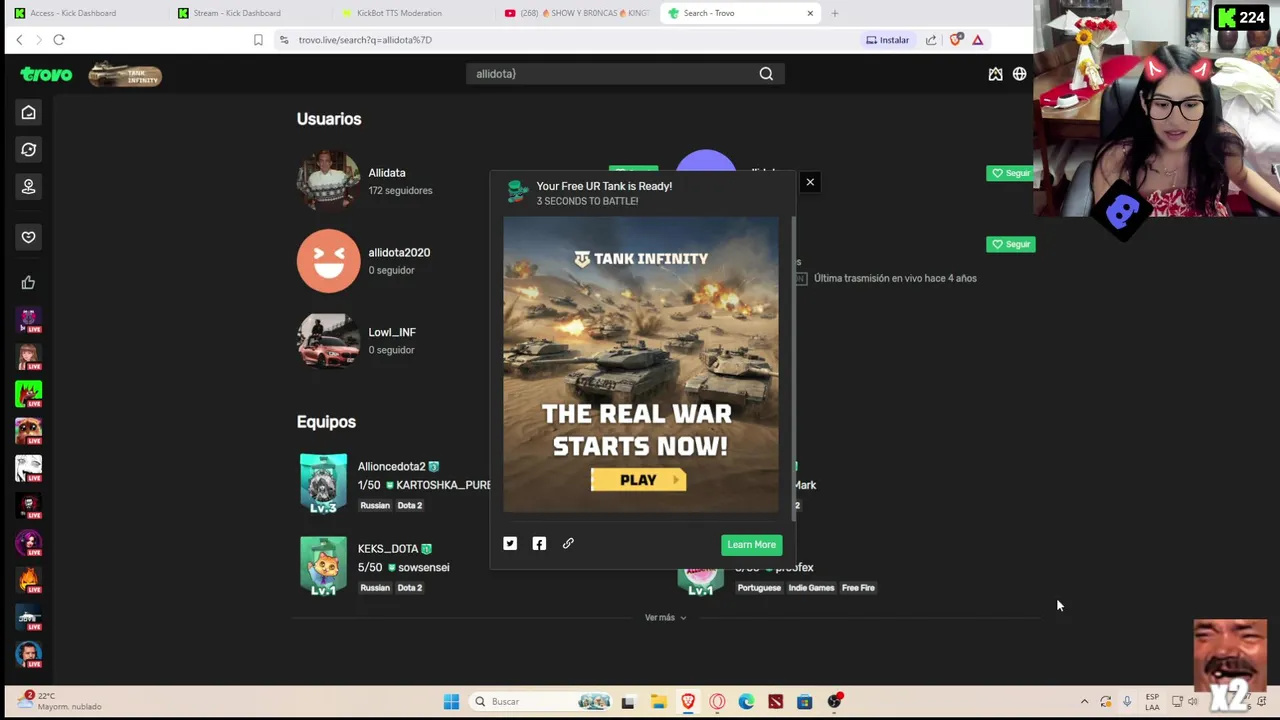Bookmark this page
Image resolution: width=1280 pixels, height=720 pixels.
pyautogui.click(x=258, y=40)
